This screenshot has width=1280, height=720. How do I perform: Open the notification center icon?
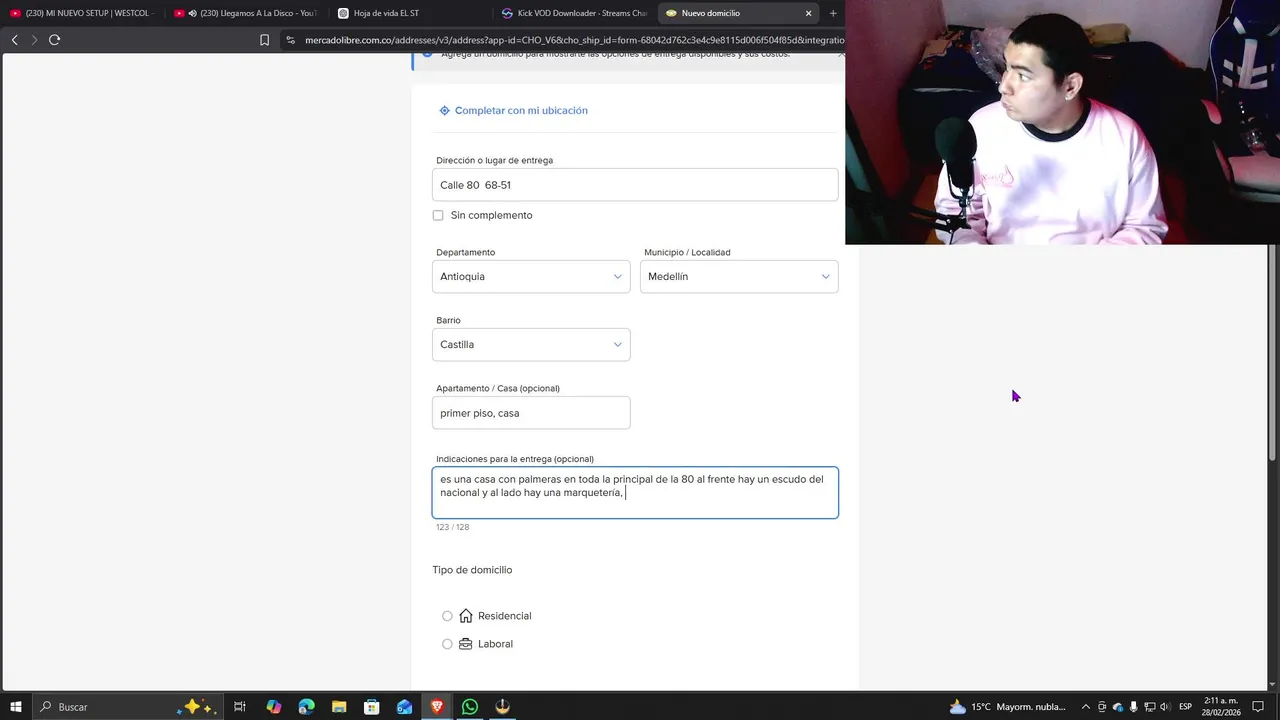click(x=1258, y=707)
